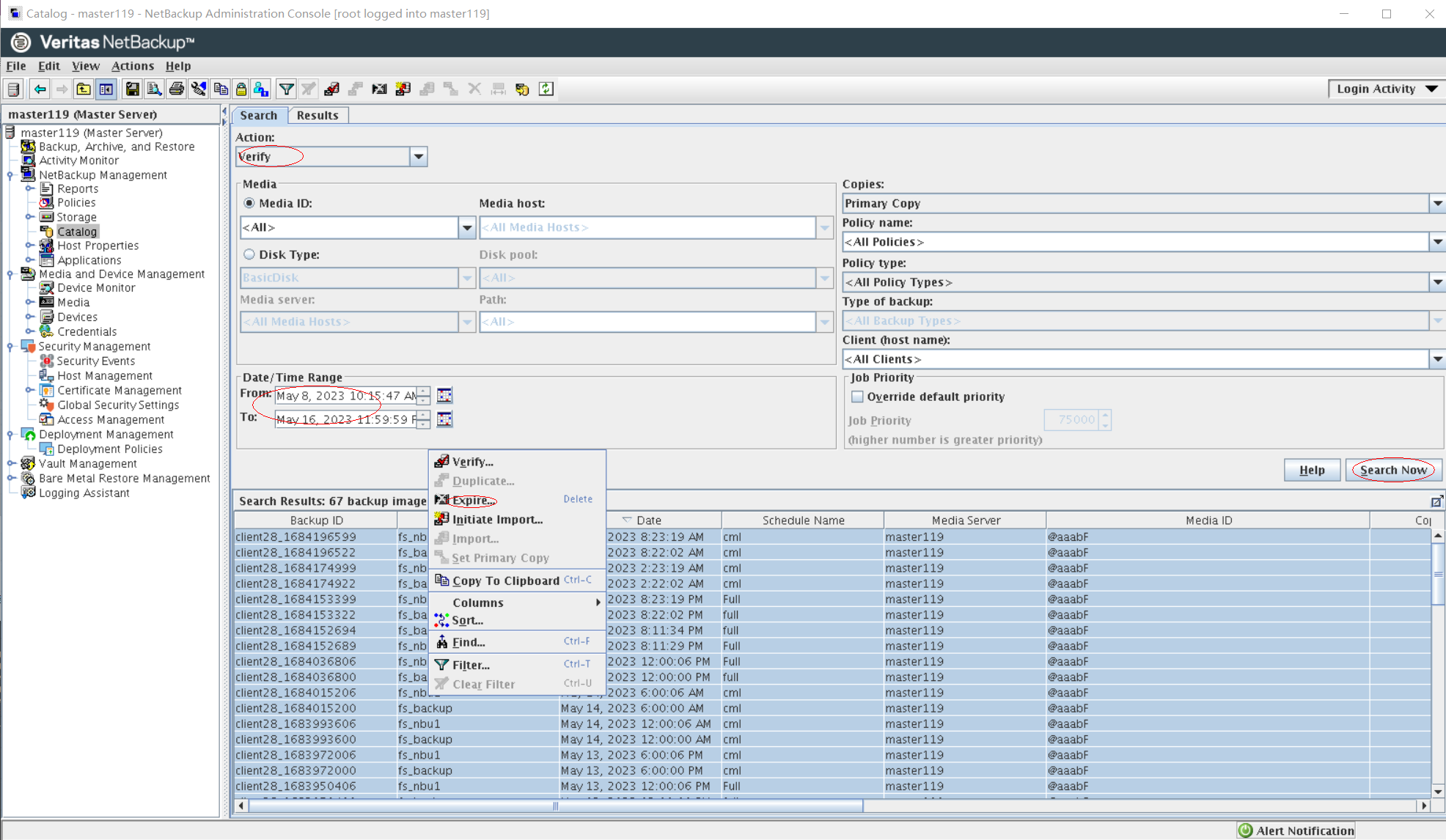Open calendar picker for From date

coord(444,395)
